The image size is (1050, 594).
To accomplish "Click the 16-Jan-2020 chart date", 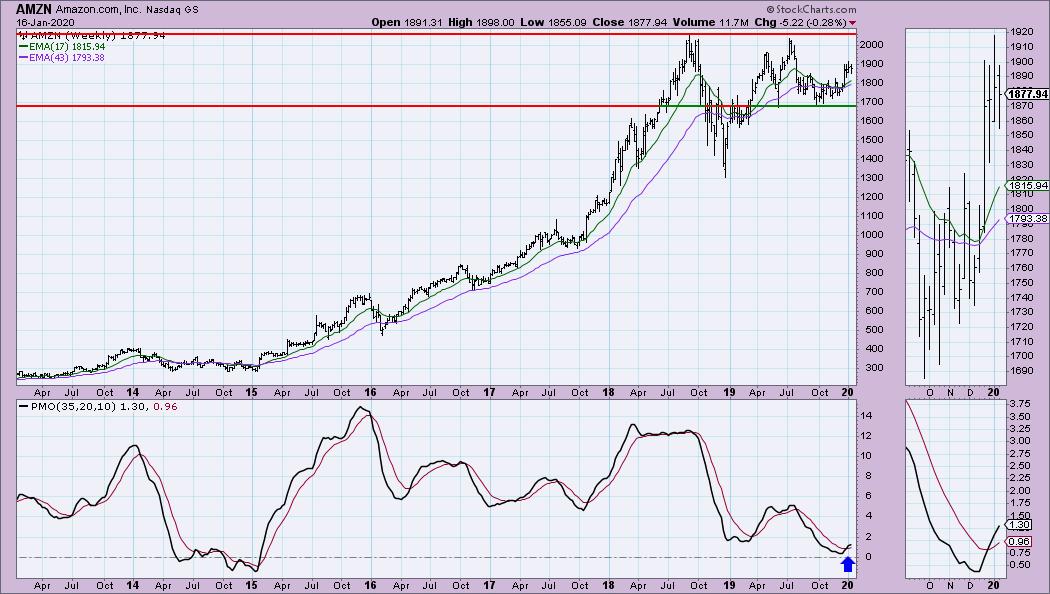I will coord(46,22).
